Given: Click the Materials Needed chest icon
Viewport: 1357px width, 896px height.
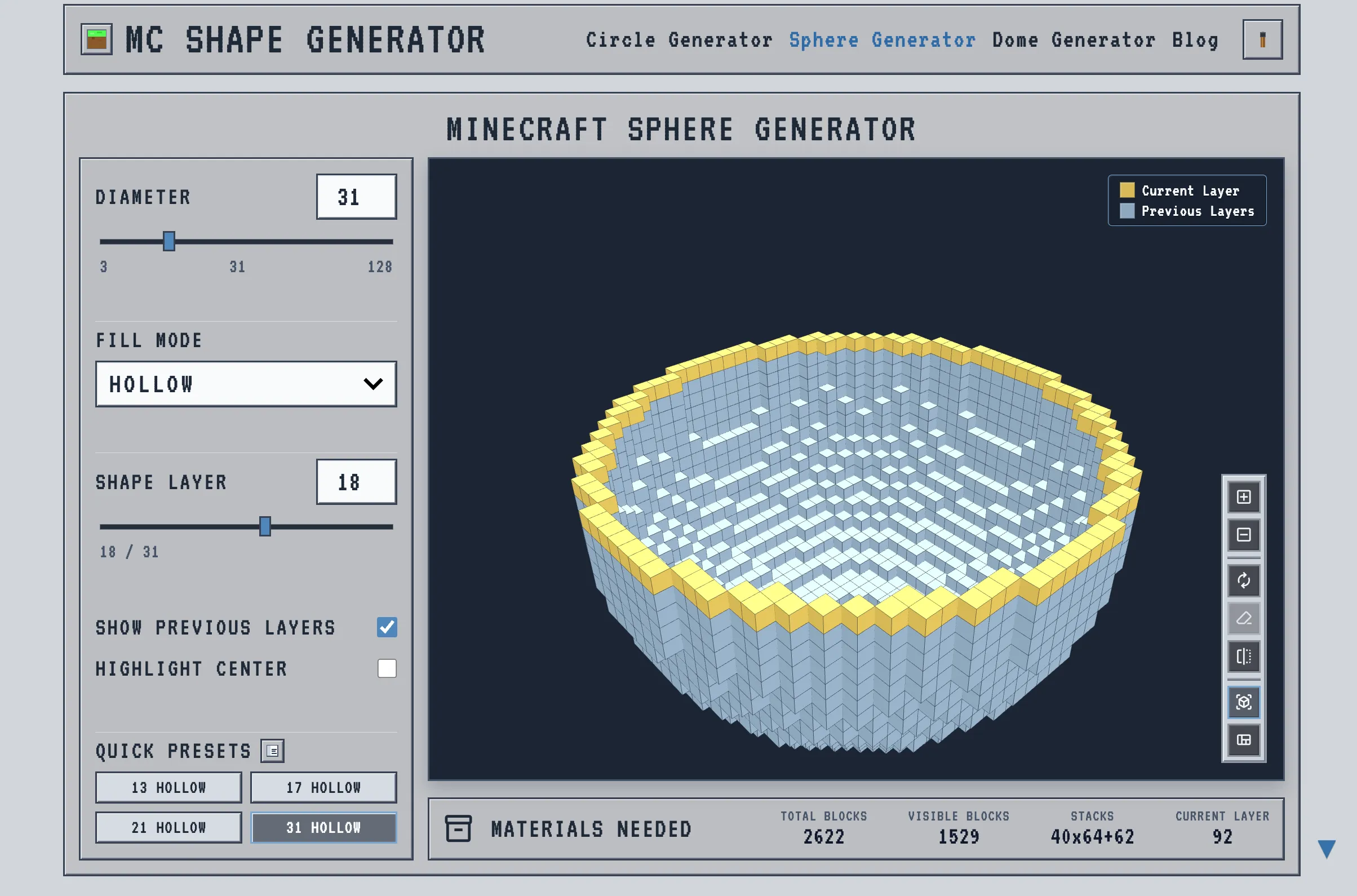Looking at the screenshot, I should 458,828.
